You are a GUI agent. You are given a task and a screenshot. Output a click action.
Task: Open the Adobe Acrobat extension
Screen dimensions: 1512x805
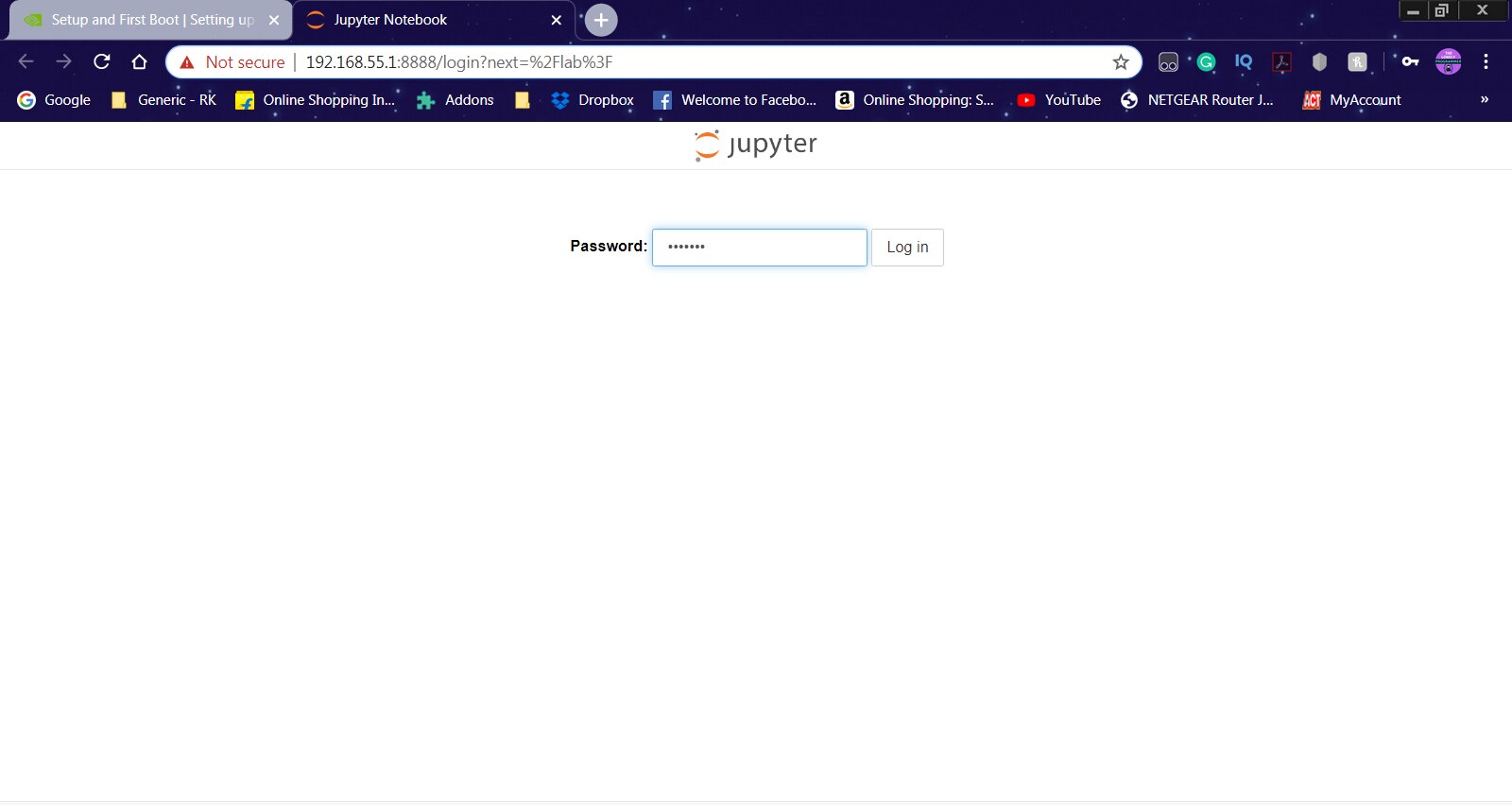point(1281,62)
